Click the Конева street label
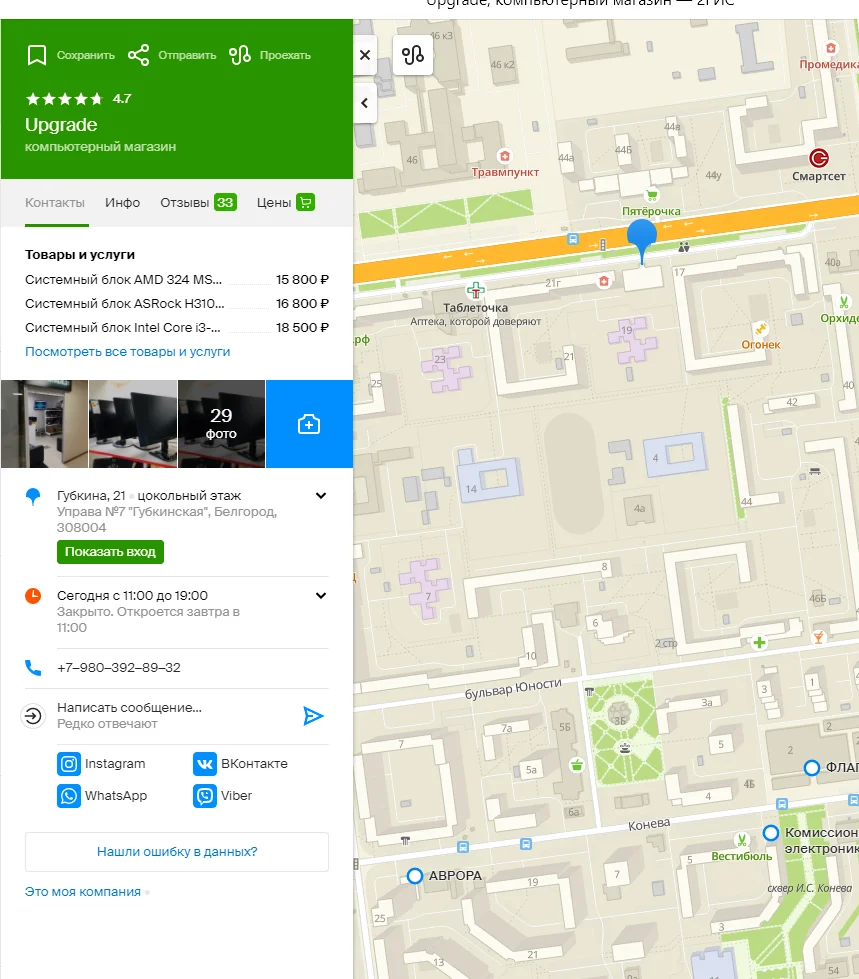This screenshot has height=979, width=859. click(x=649, y=825)
